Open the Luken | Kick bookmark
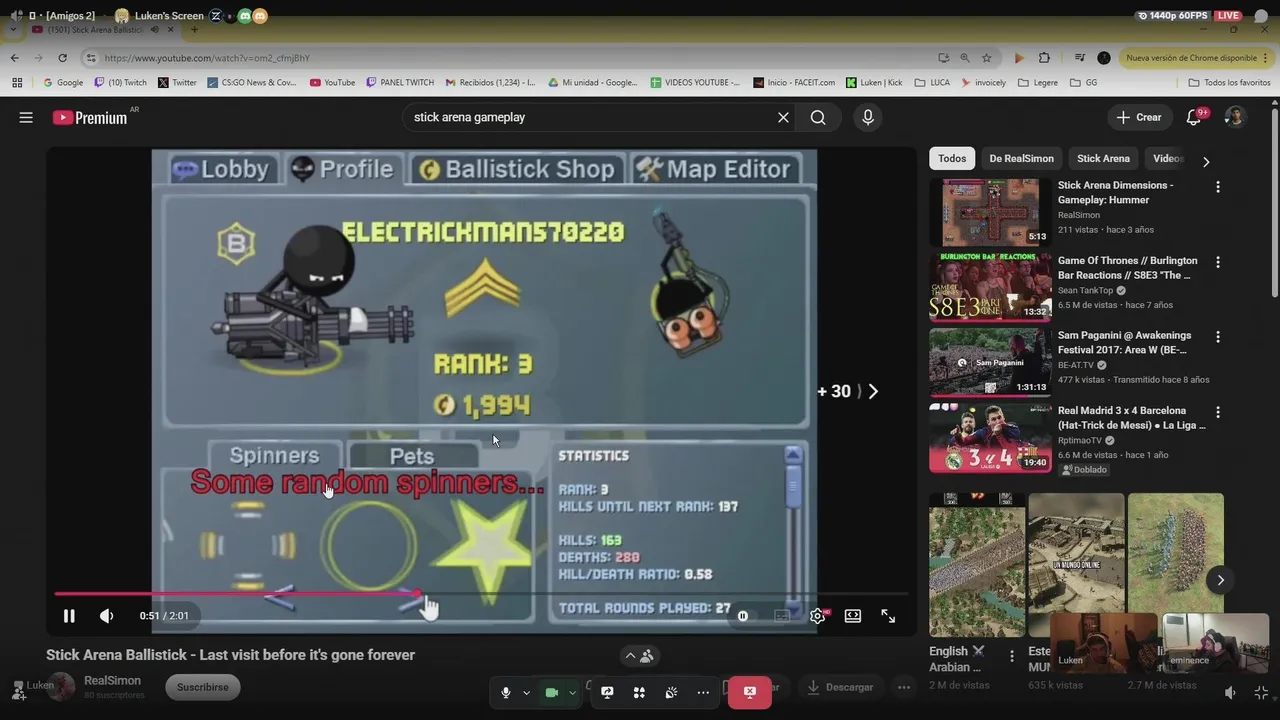This screenshot has width=1280, height=720. [874, 82]
